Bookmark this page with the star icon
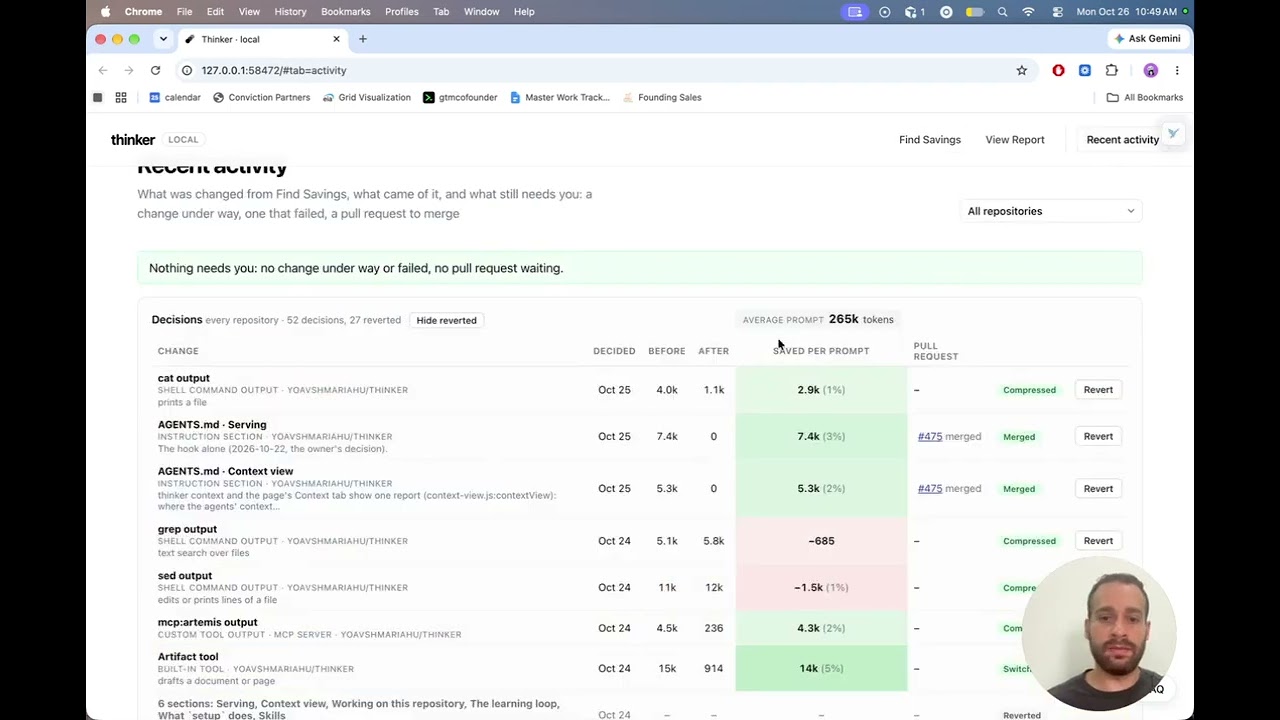1280x720 pixels. 1021,70
